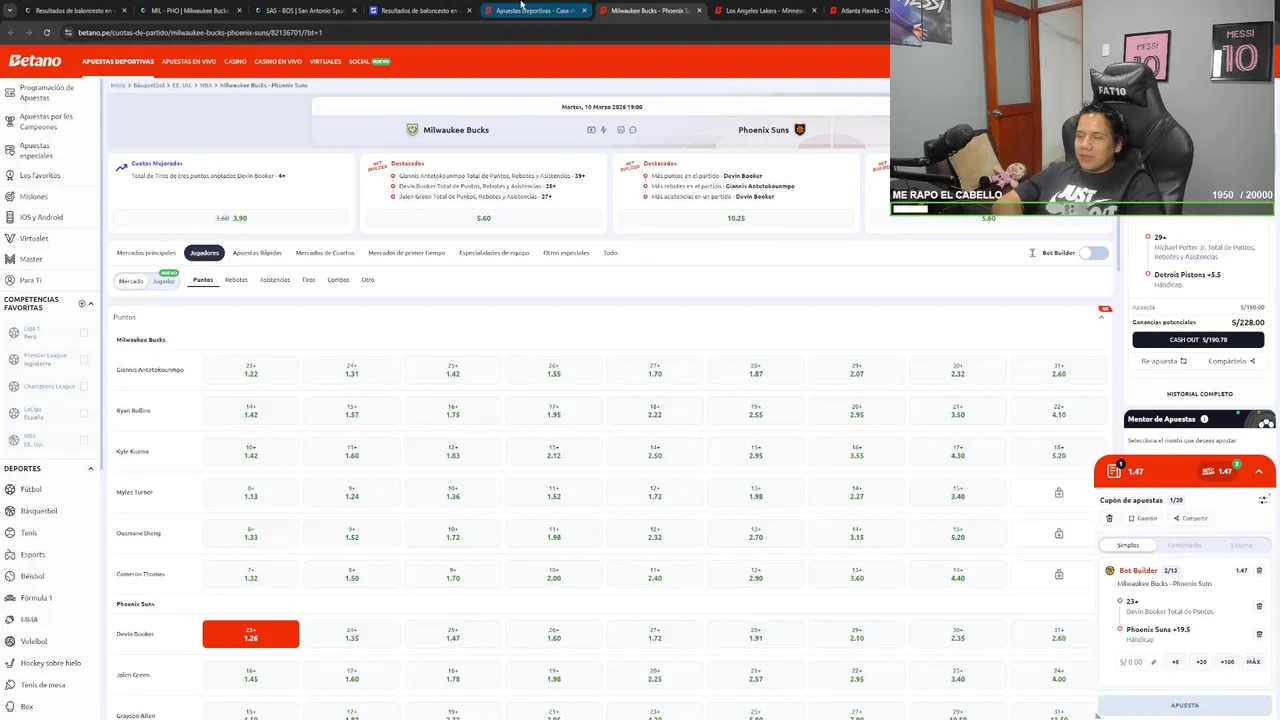The image size is (1280, 720).
Task: Select the Fórmula 1 car icon
Action: coord(10,598)
